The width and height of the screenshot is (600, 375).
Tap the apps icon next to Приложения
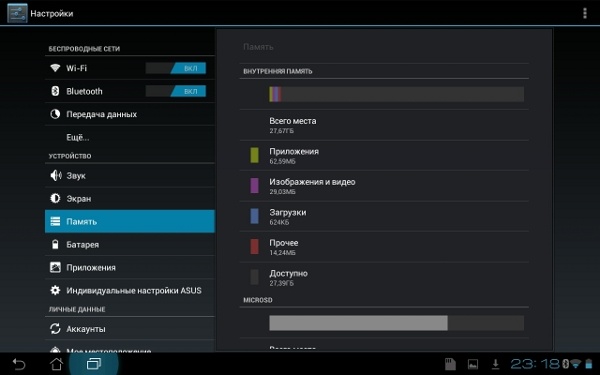55,267
